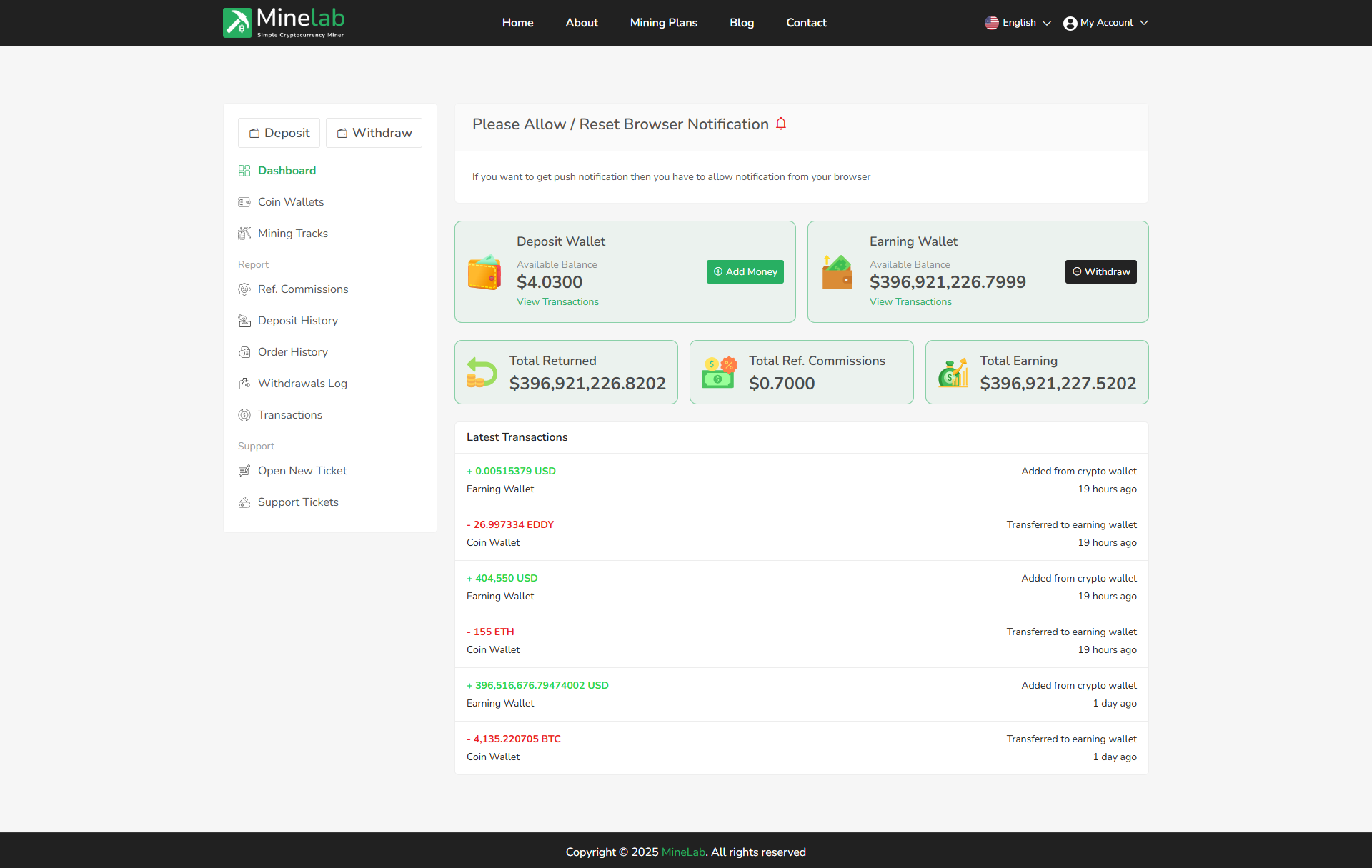The image size is (1372, 868).
Task: Expand the language selector chevron
Action: click(1048, 23)
